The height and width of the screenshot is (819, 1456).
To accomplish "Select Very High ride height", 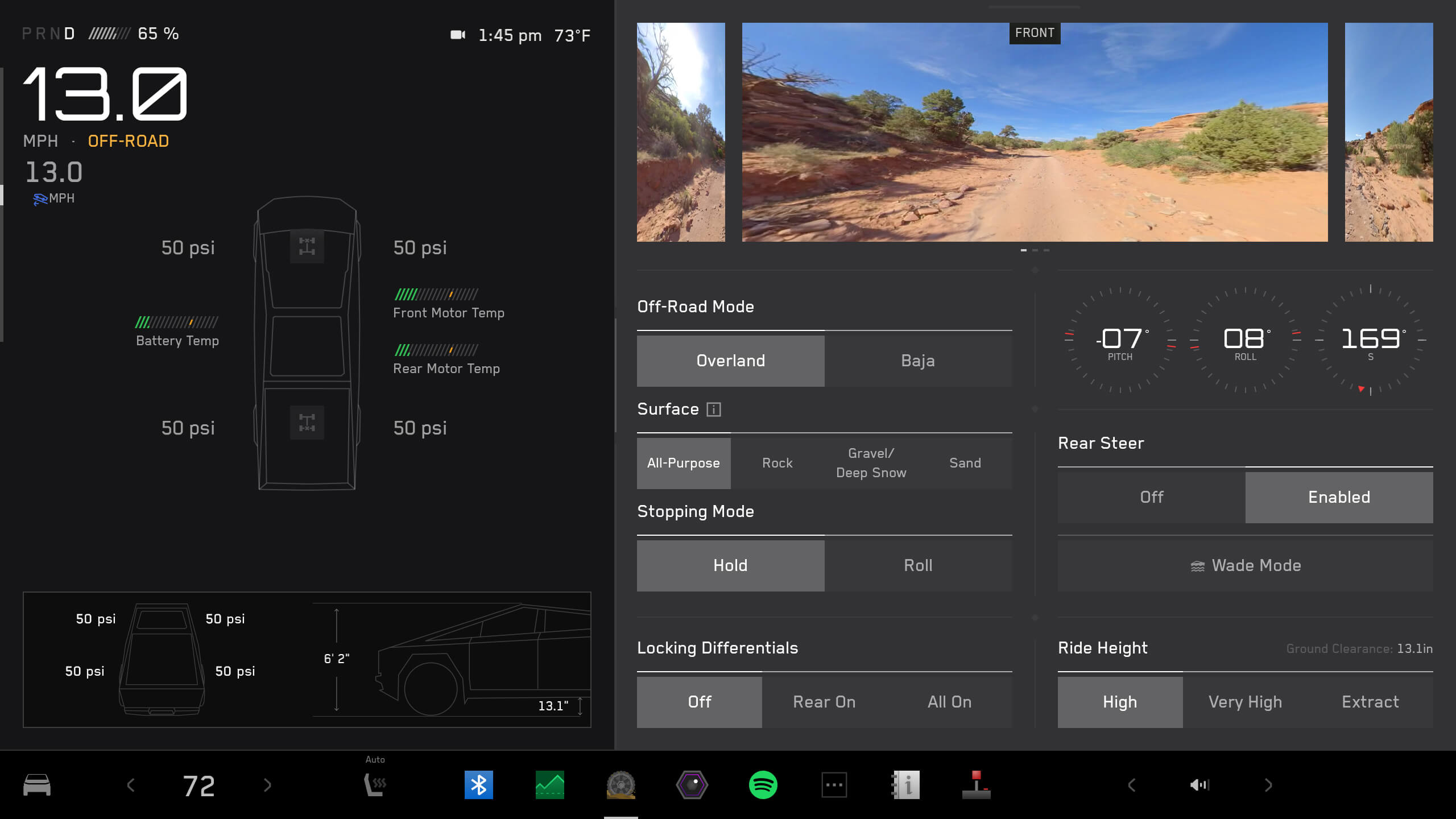I will point(1245,701).
